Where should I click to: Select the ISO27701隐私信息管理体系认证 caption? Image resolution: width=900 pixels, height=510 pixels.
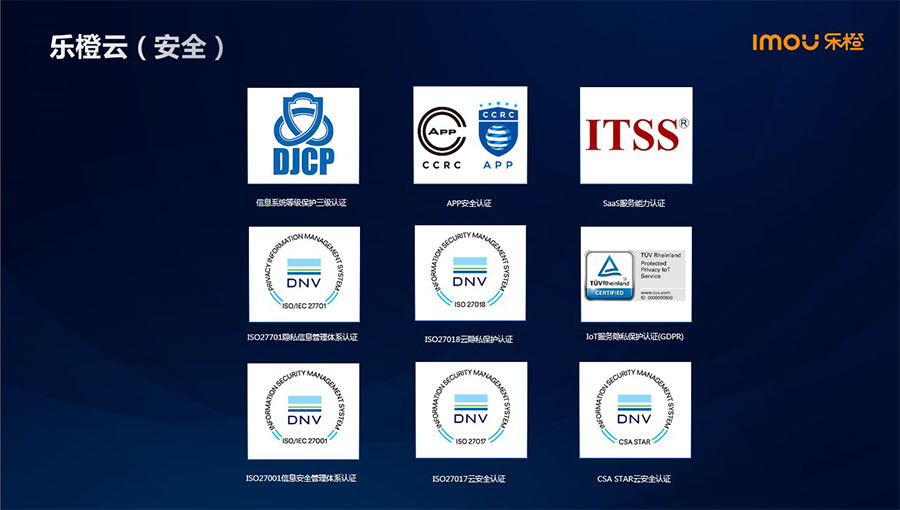[301, 337]
